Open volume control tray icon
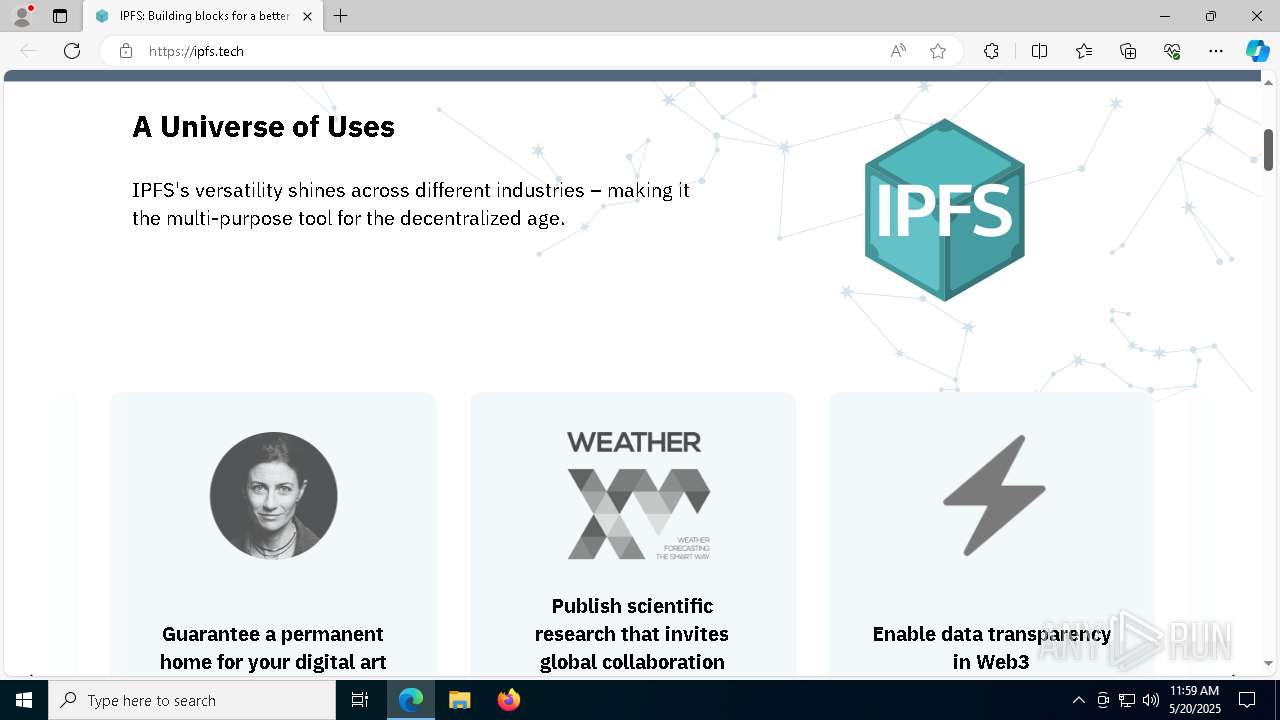This screenshot has height=720, width=1280. pyautogui.click(x=1150, y=700)
